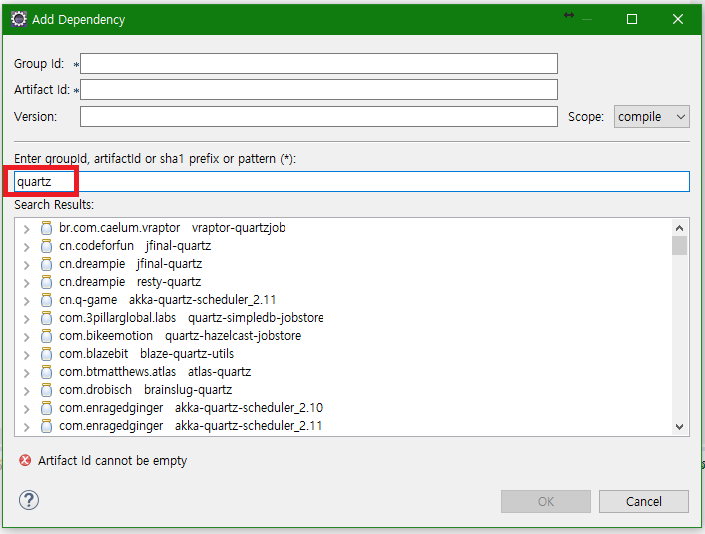Maximize the Add Dependency window

(632, 19)
